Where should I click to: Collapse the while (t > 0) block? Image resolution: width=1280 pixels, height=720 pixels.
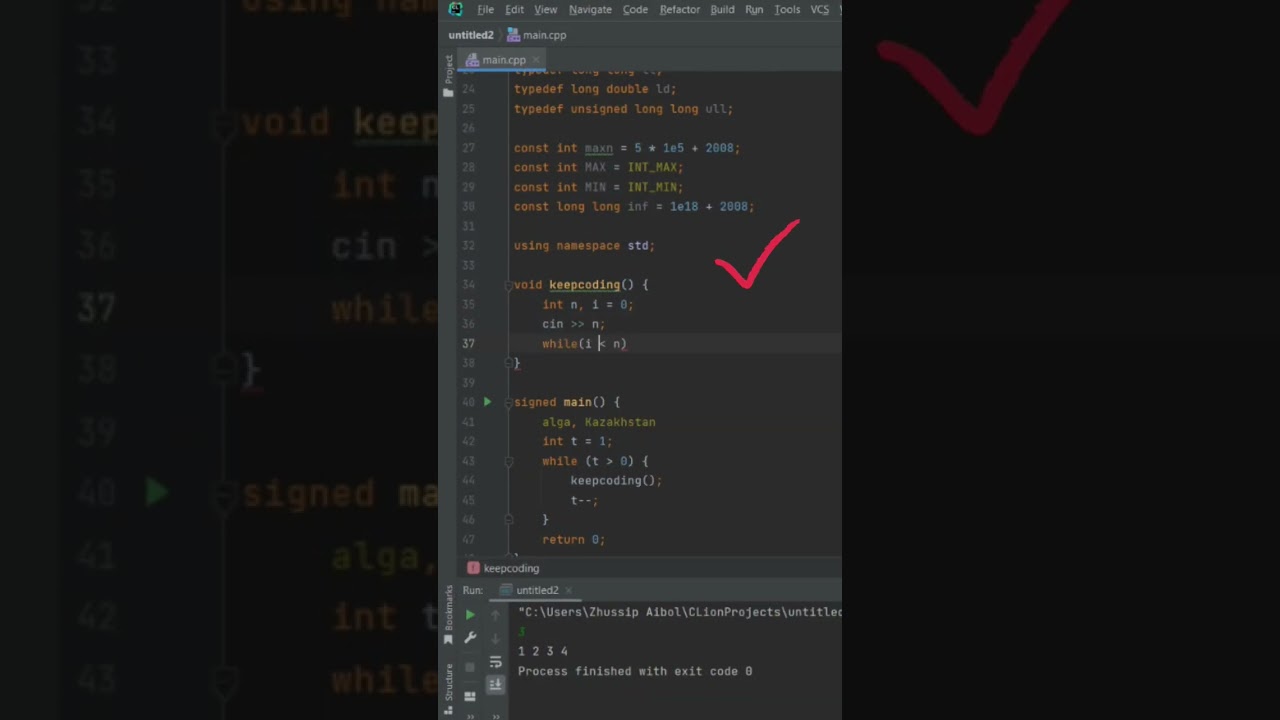click(509, 461)
